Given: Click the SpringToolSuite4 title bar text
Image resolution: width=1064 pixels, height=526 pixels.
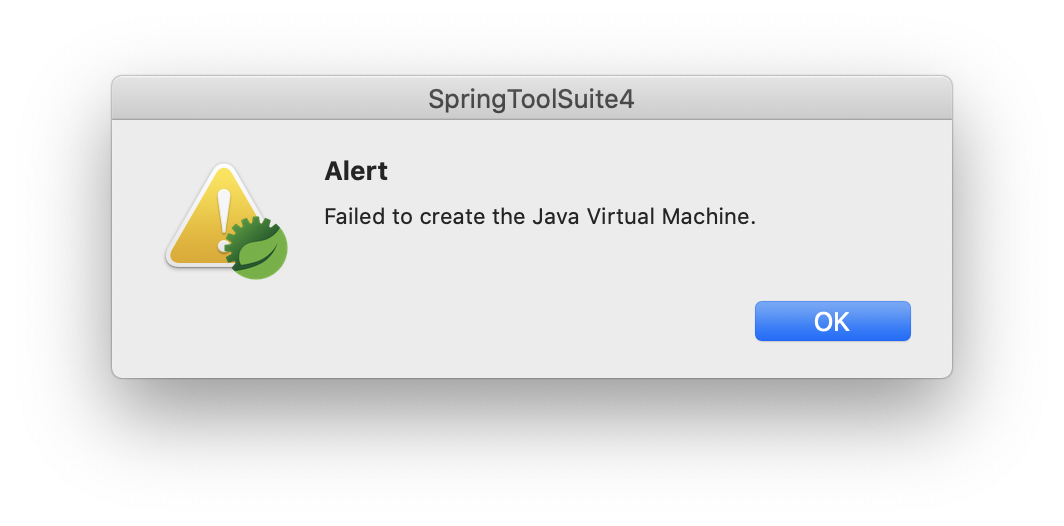Looking at the screenshot, I should point(531,100).
